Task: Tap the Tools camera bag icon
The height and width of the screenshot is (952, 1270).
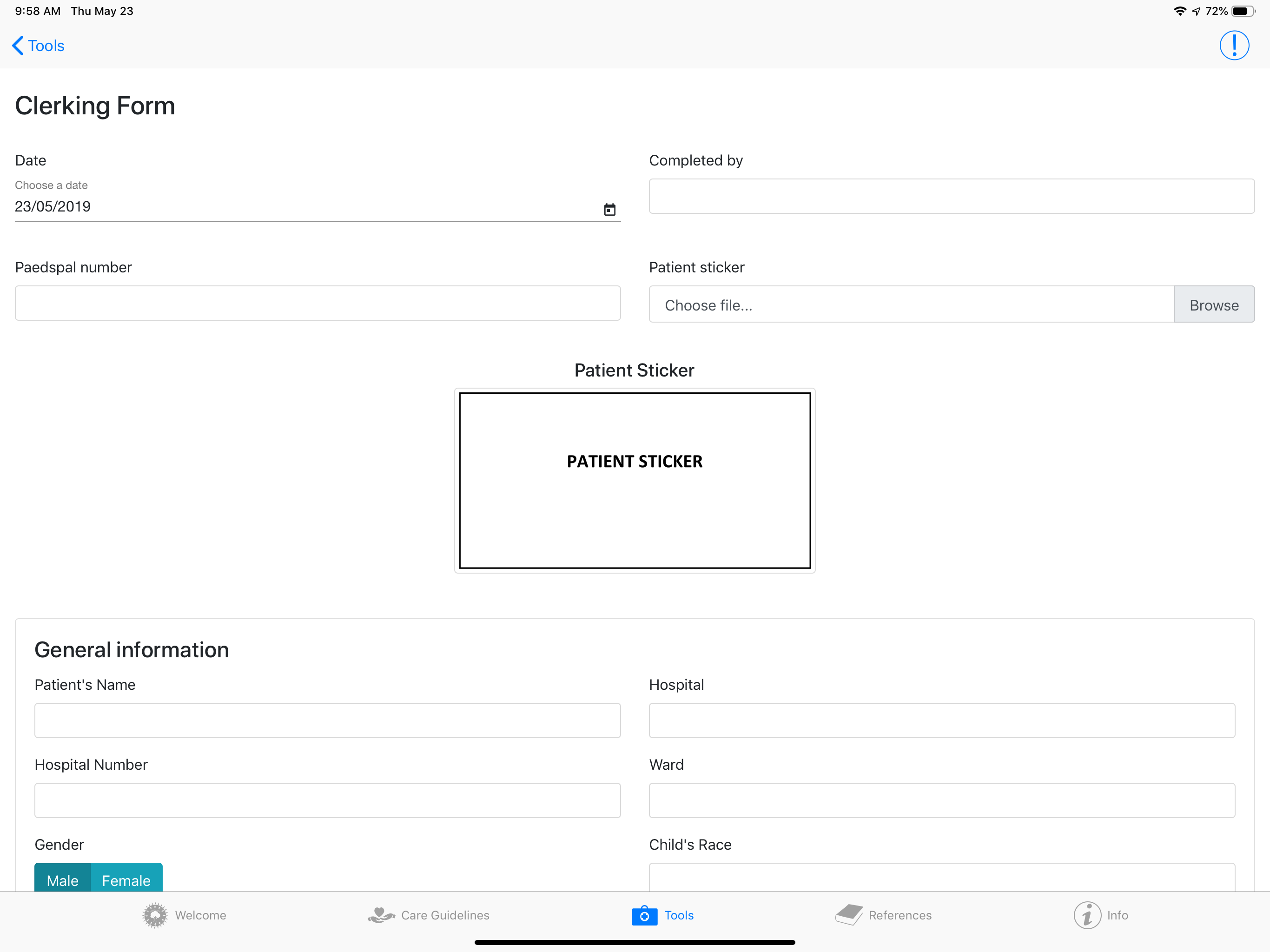Action: (x=644, y=915)
